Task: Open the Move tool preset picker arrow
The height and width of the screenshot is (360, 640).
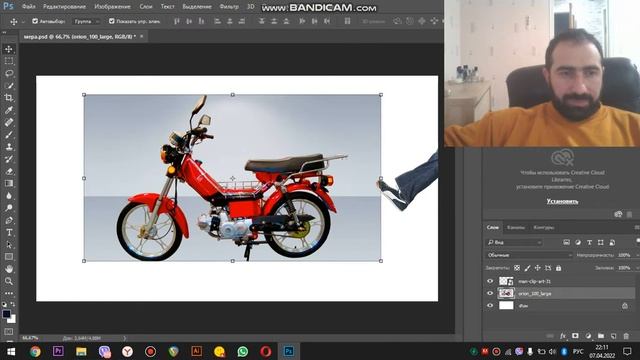Action: tap(23, 22)
